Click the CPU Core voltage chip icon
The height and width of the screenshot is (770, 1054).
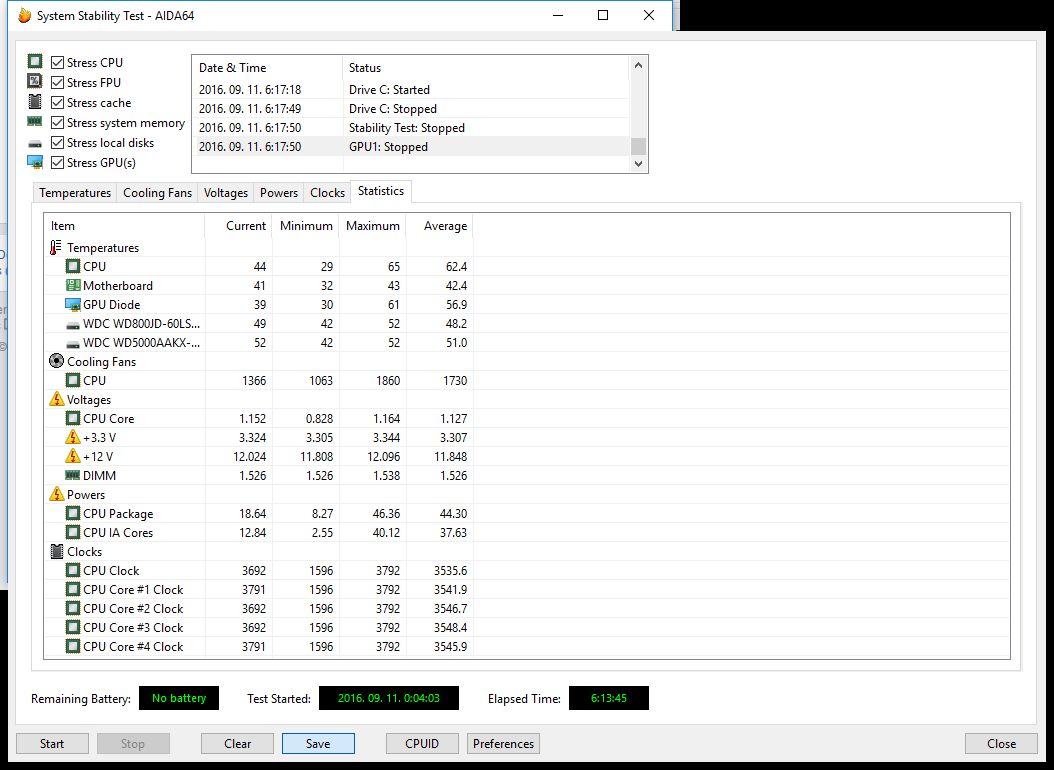[x=73, y=418]
